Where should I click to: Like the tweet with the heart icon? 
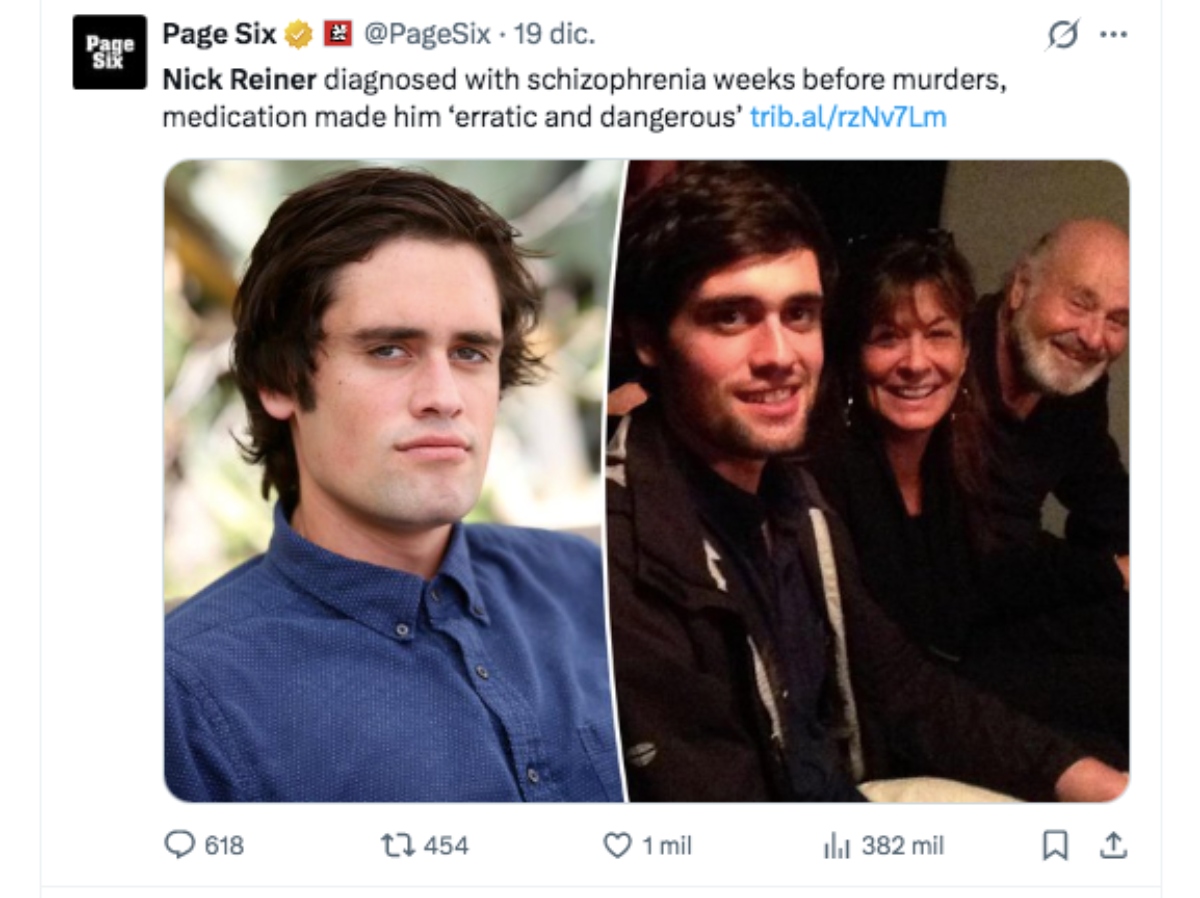pyautogui.click(x=617, y=846)
